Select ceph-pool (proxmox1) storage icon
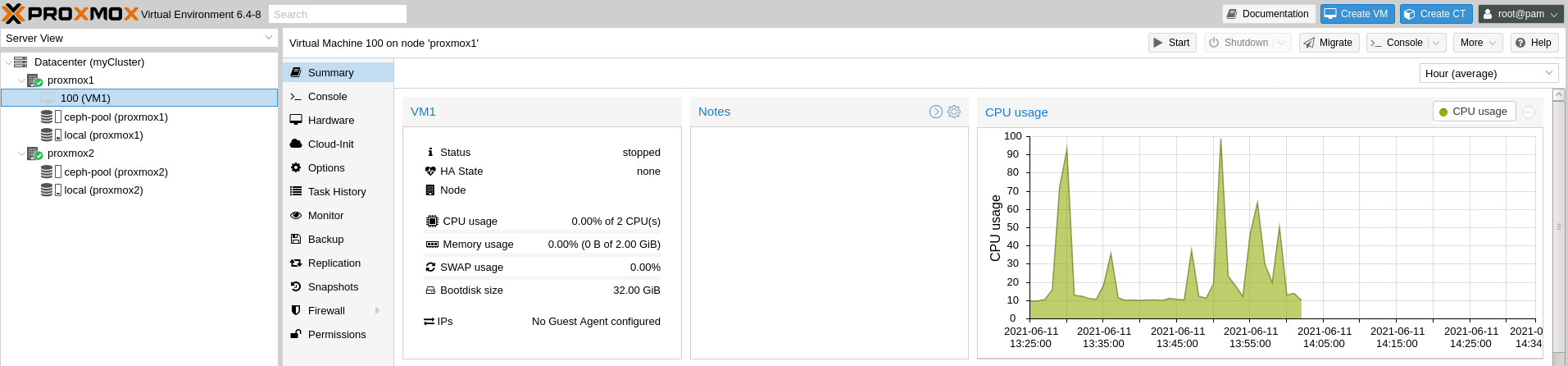 pyautogui.click(x=47, y=117)
